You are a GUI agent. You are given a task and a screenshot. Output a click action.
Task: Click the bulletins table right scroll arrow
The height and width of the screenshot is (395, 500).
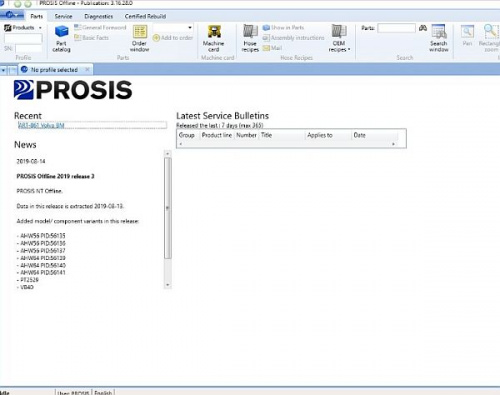393,144
